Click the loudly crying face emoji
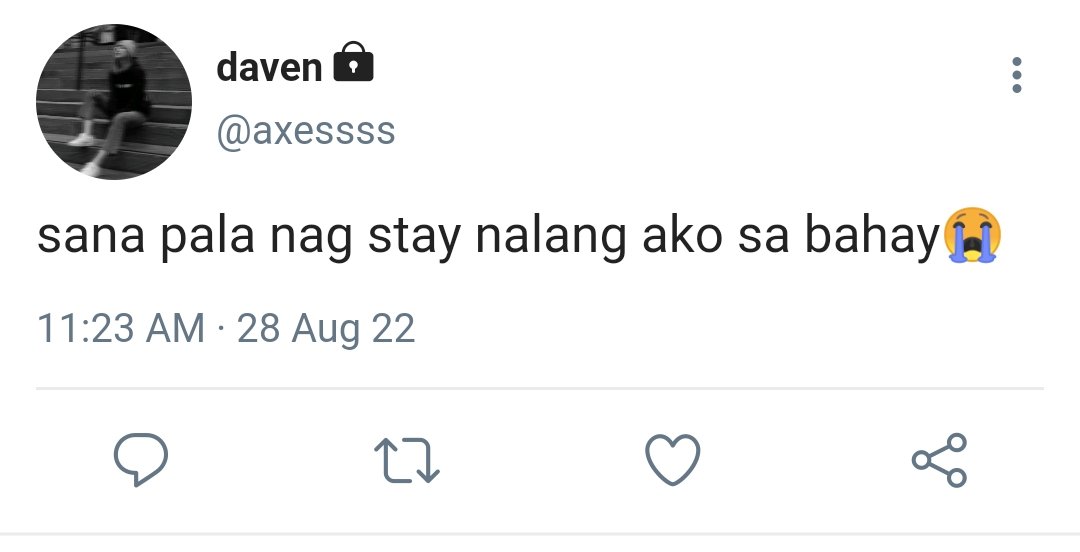 pyautogui.click(x=972, y=235)
